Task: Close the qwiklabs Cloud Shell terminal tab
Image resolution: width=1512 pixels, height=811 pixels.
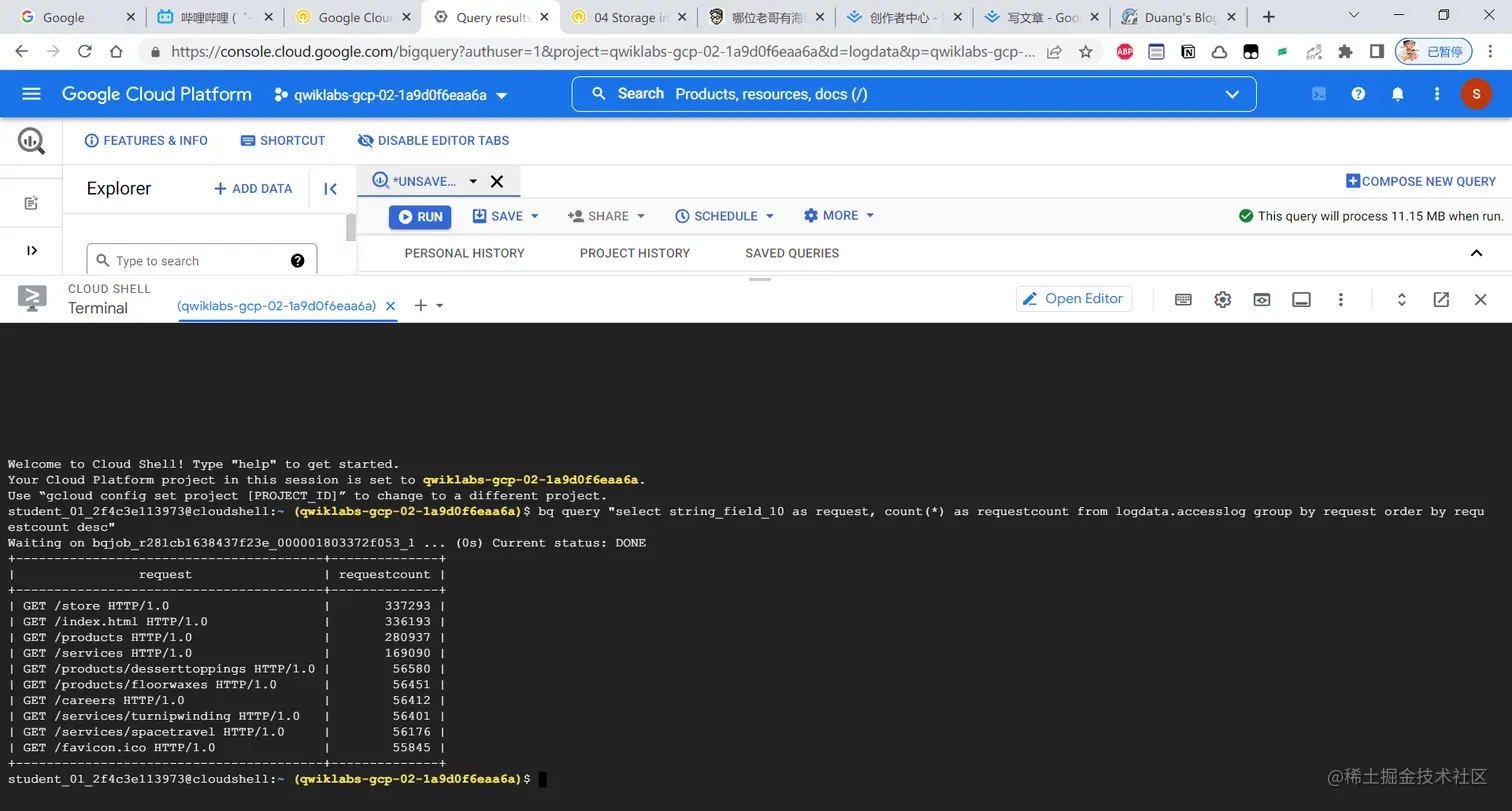Action: (390, 306)
